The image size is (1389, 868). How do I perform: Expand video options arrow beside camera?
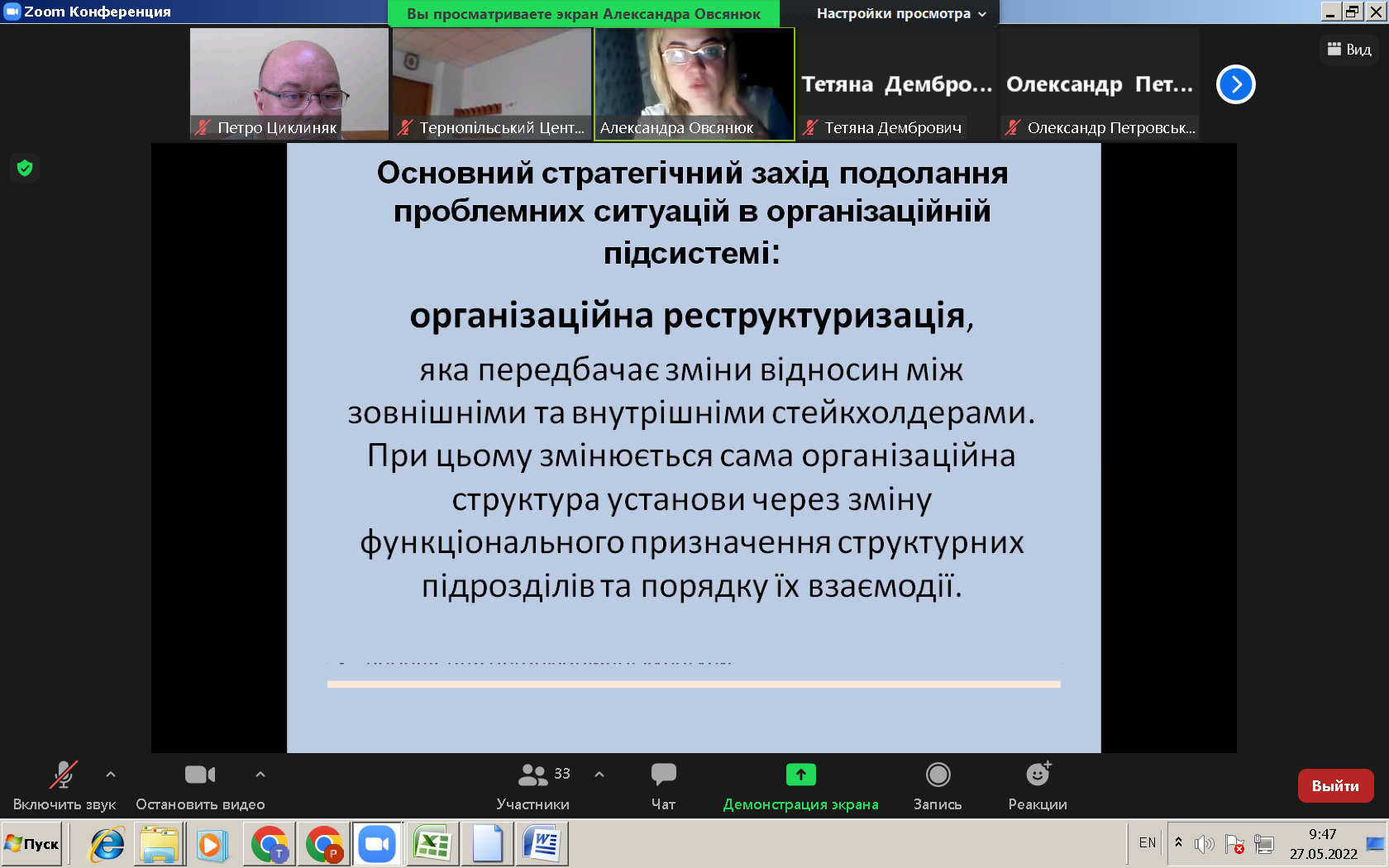click(x=260, y=775)
